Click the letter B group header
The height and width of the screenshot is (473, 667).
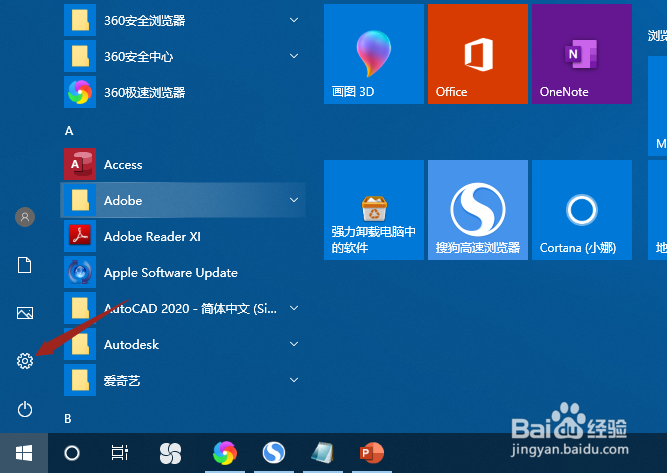[x=68, y=419]
